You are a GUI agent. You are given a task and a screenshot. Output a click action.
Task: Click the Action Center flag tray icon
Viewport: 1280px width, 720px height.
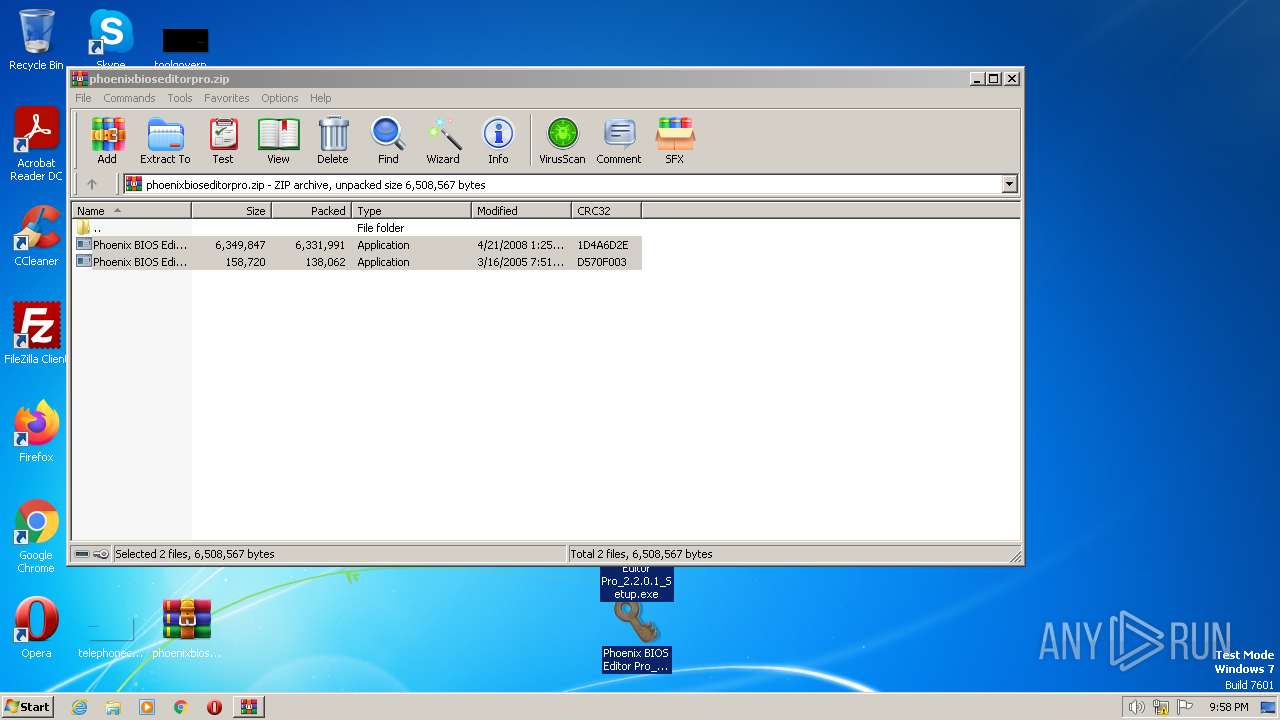pyautogui.click(x=1185, y=707)
